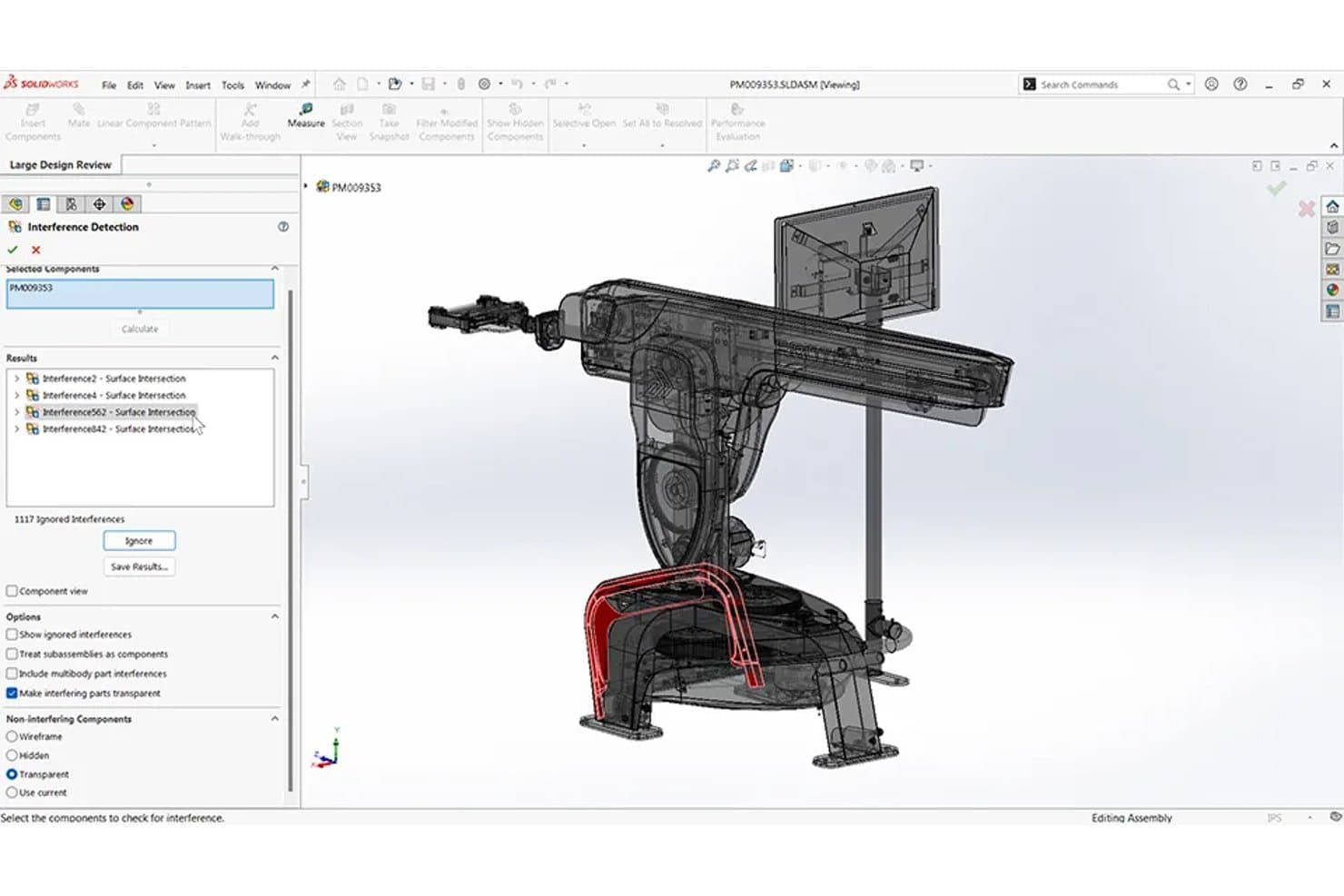Click the Zoom to Area icon
This screenshot has width=1344, height=896.
coord(732,166)
